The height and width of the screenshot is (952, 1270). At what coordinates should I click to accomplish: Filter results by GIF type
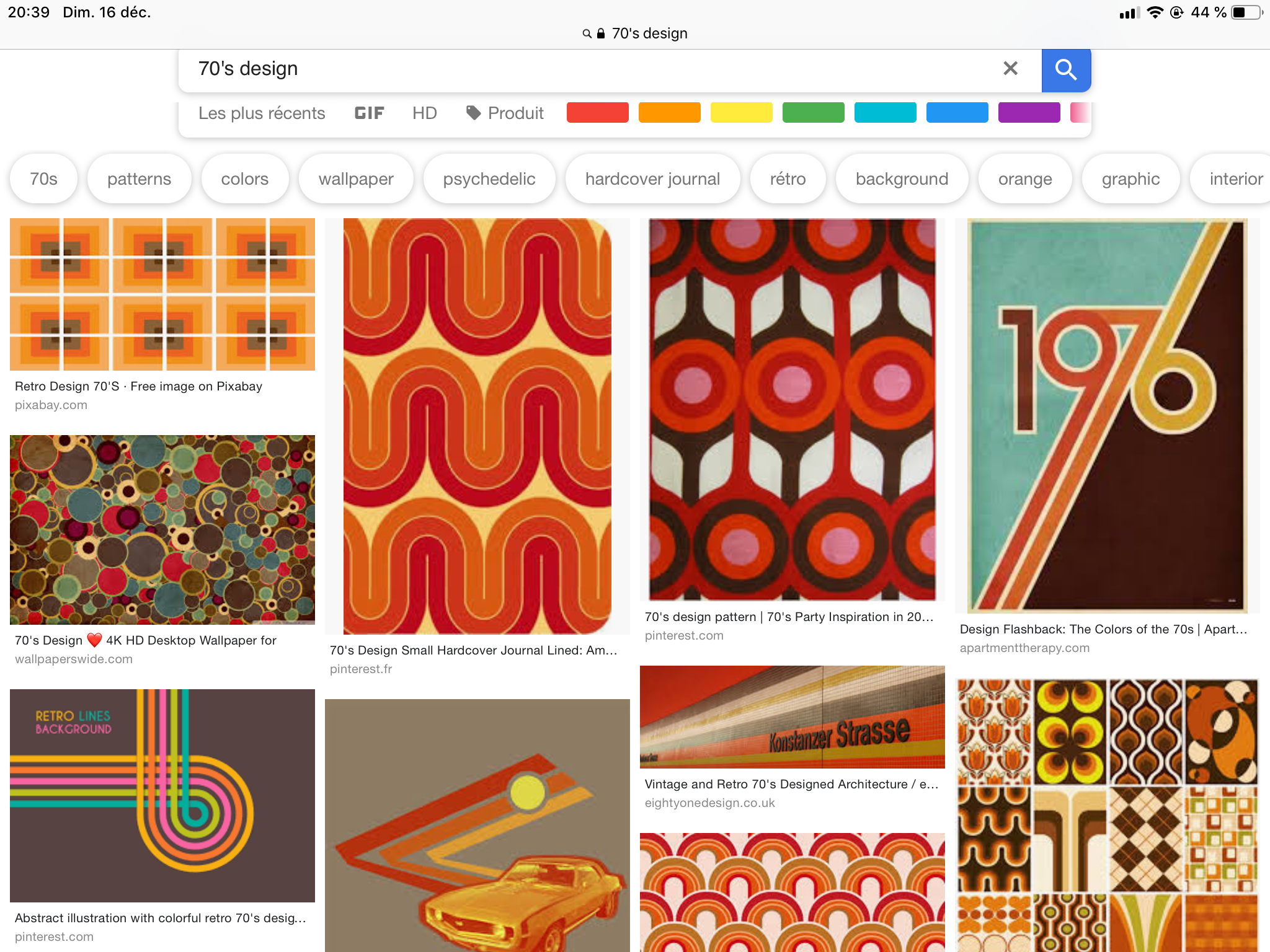(369, 113)
